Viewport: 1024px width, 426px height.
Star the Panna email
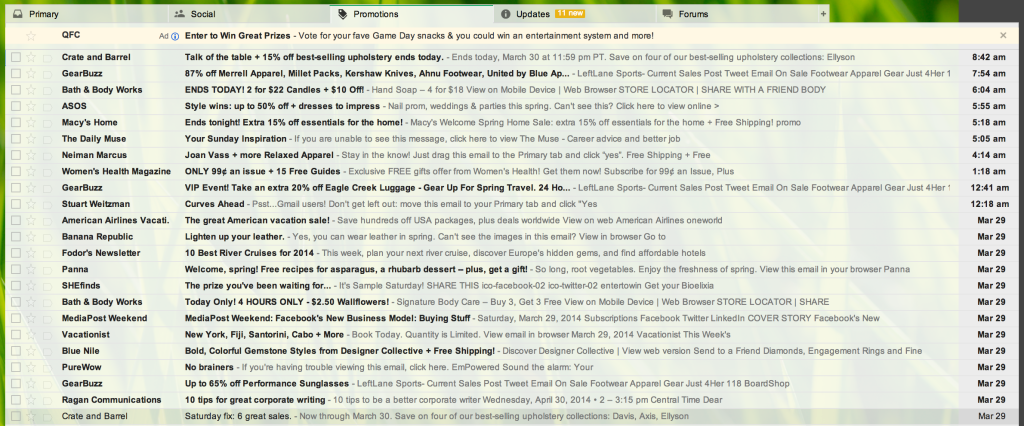click(31, 269)
